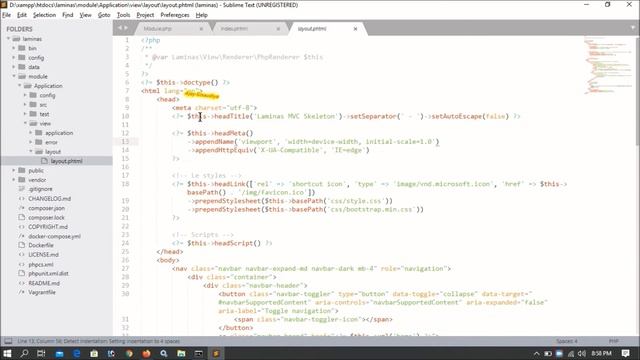Open the tab list dropdown arrow
640x360 pixels.
(x=633, y=28)
